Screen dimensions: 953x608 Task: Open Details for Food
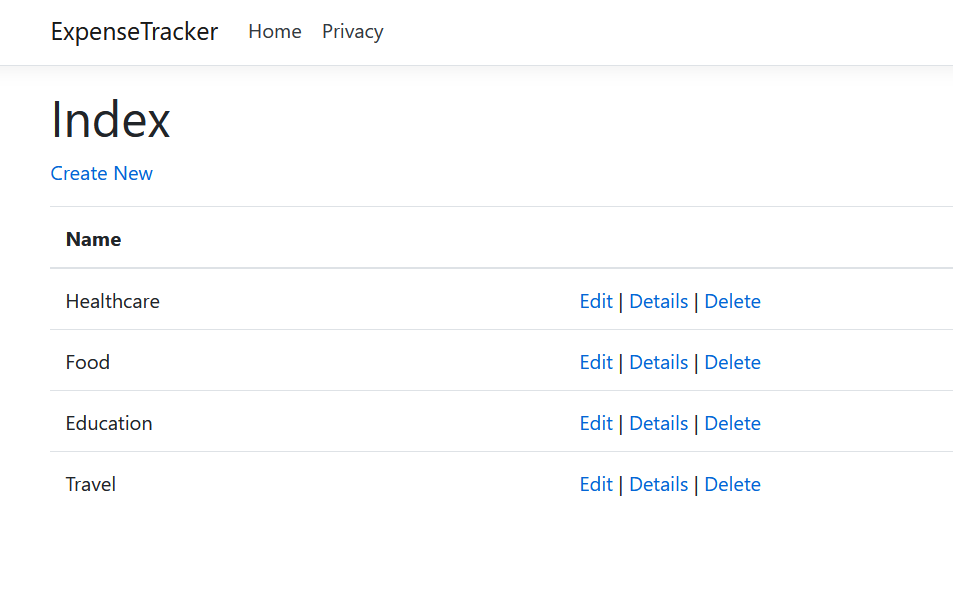click(658, 363)
